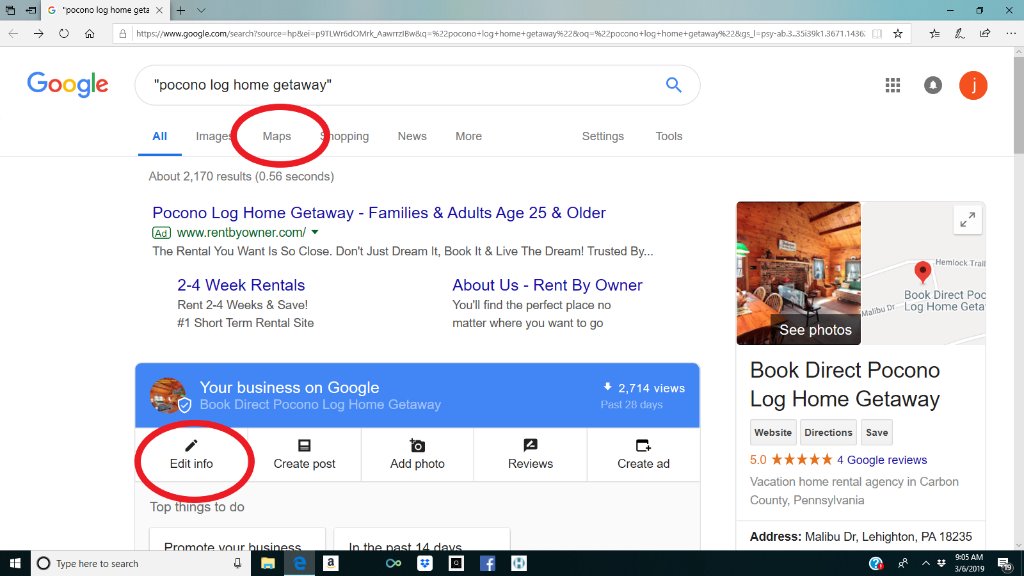The image size is (1024, 576).
Task: Click the red map pin marker
Action: coord(922,272)
